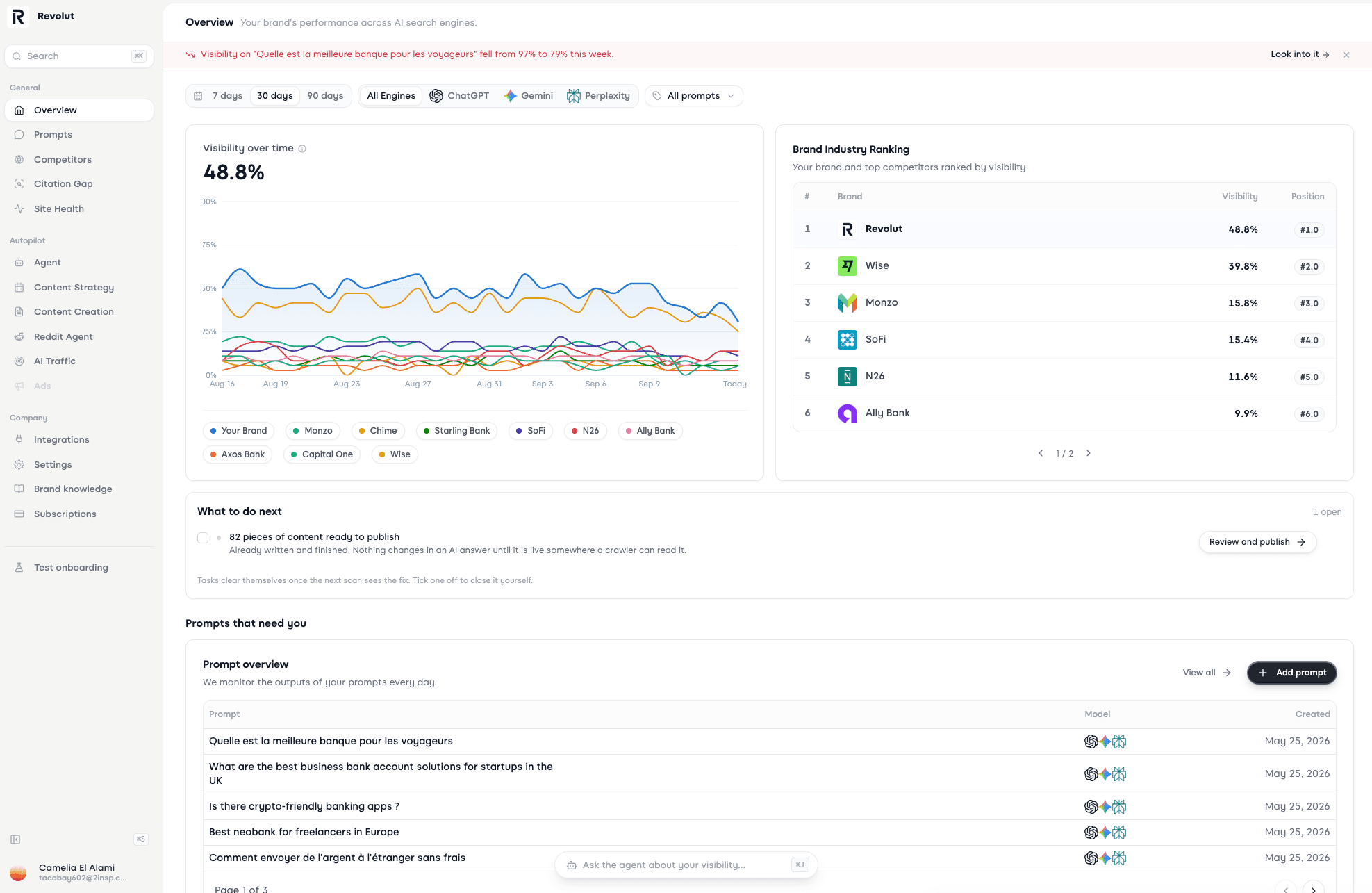Dismiss the visibility drop alert banner
1372x893 pixels.
point(1346,55)
